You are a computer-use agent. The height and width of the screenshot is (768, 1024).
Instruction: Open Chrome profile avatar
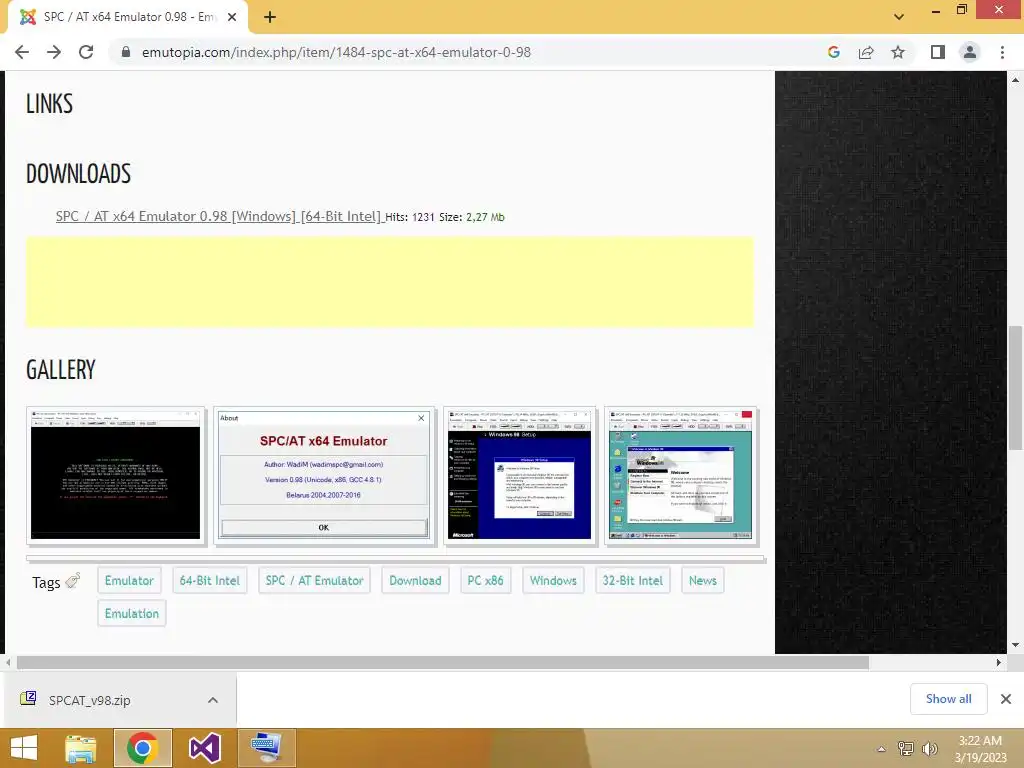970,52
